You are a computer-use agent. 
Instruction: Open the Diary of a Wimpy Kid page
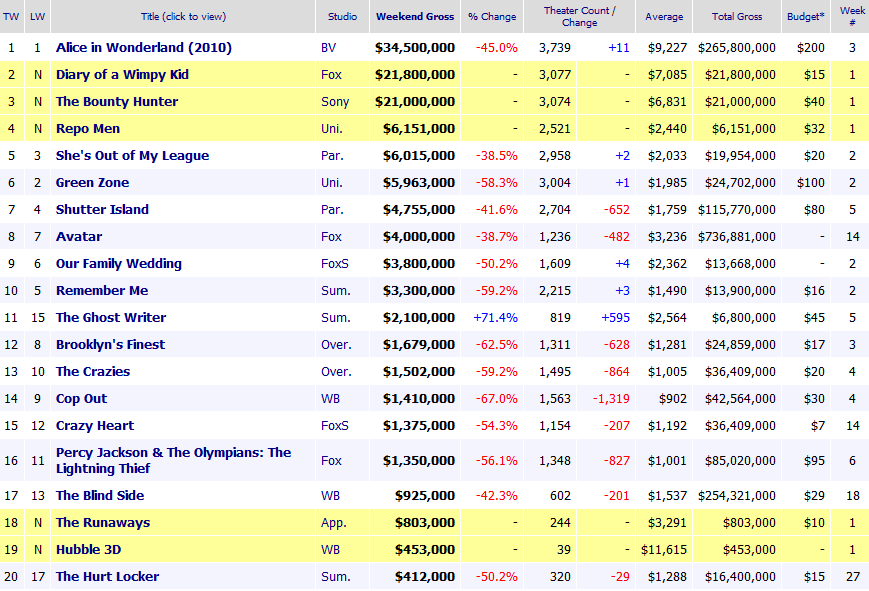click(122, 74)
